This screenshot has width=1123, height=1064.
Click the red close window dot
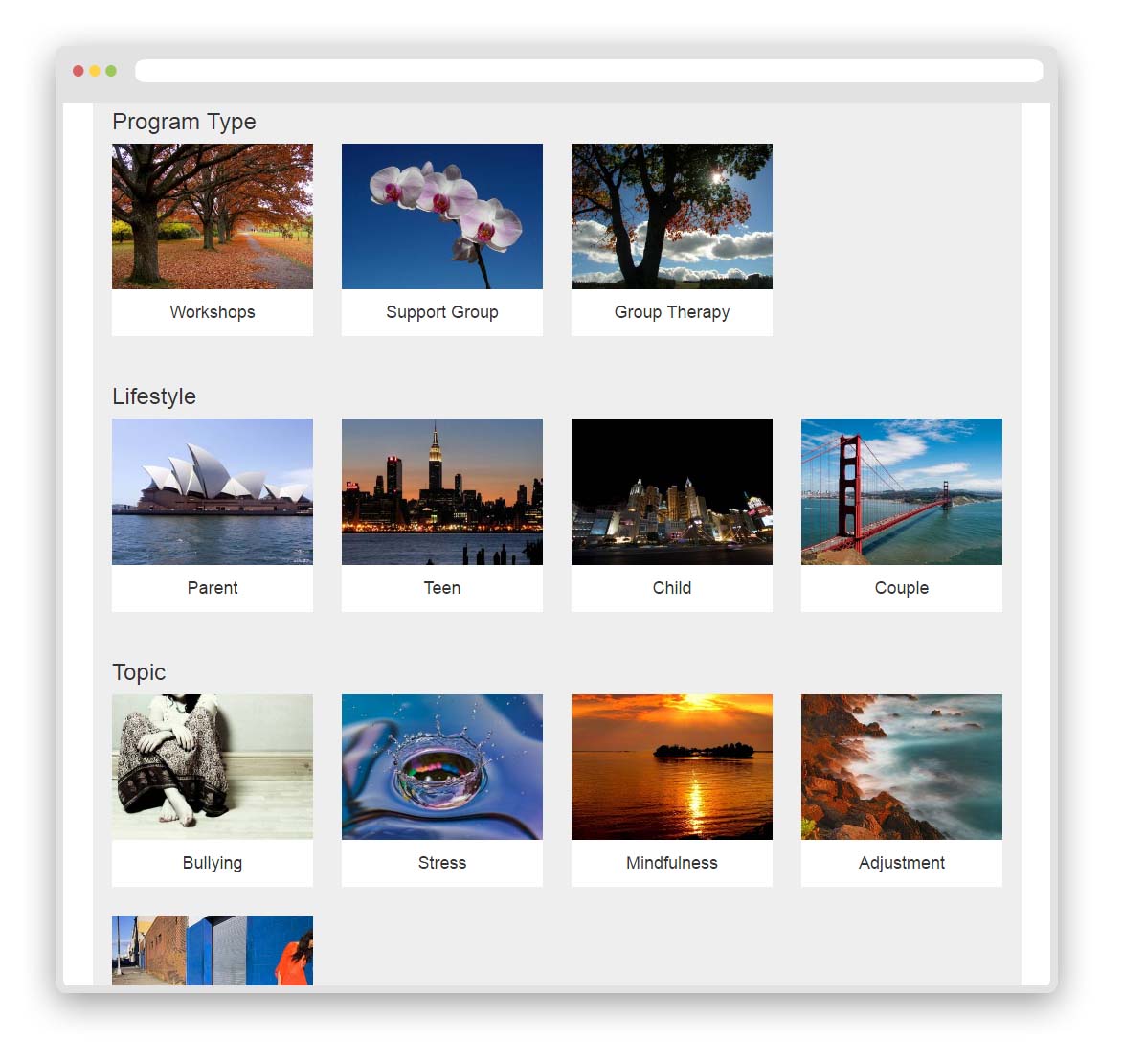(79, 71)
